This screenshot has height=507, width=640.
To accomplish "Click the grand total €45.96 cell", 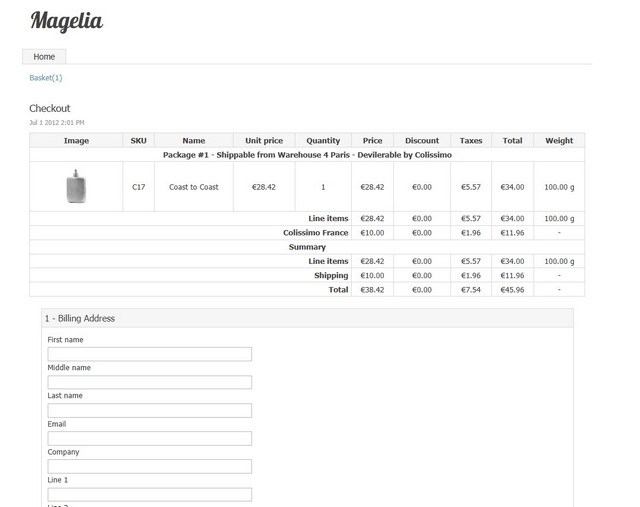I will pos(512,290).
